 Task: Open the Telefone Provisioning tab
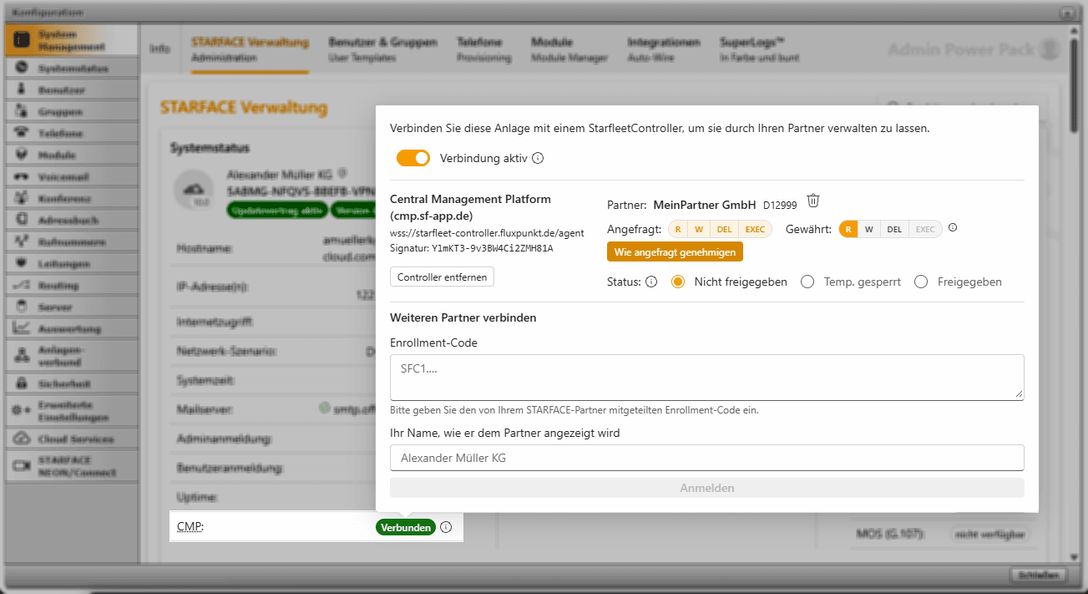click(x=484, y=49)
